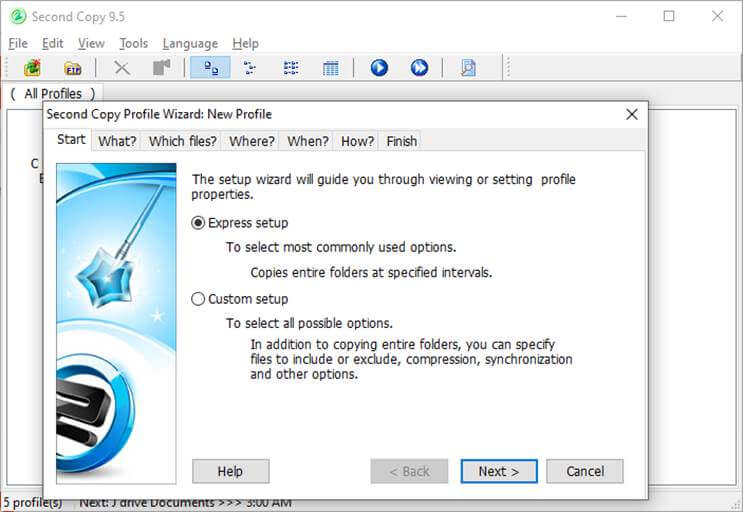Open the View menu
The height and width of the screenshot is (512, 743).
pos(91,44)
